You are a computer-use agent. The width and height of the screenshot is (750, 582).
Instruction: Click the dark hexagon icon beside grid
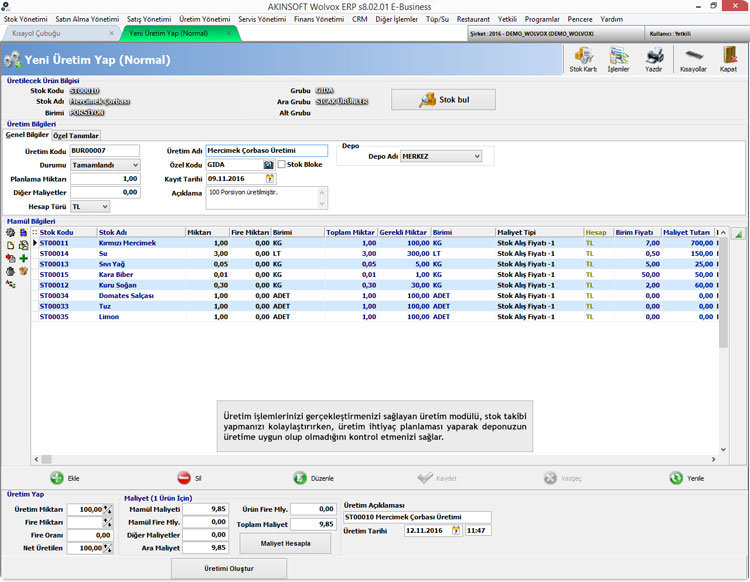pos(10,271)
